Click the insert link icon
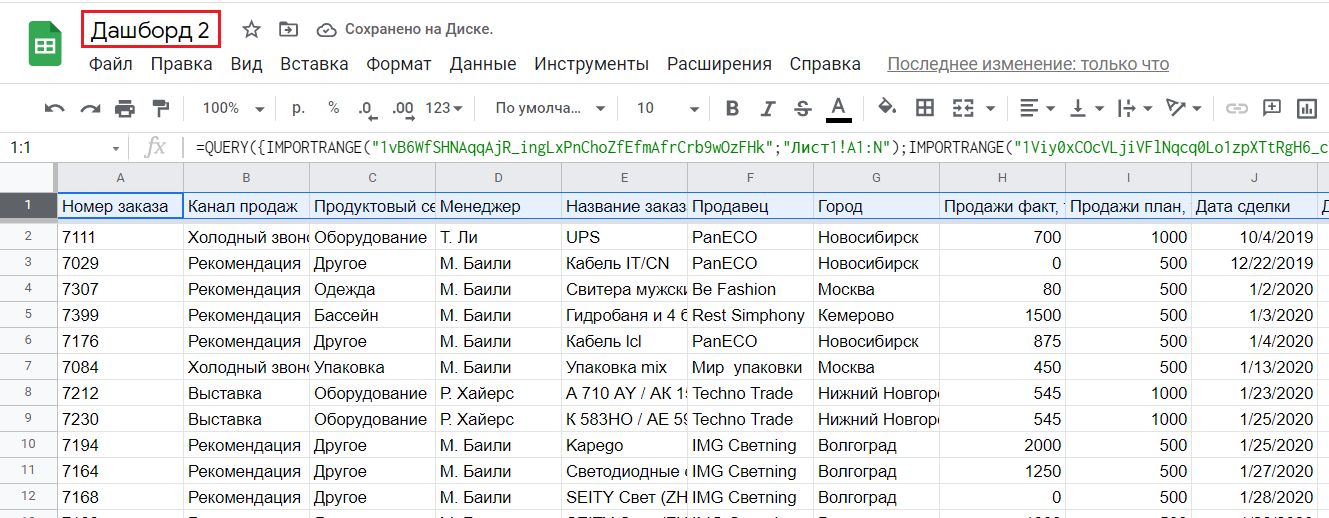 (1237, 108)
